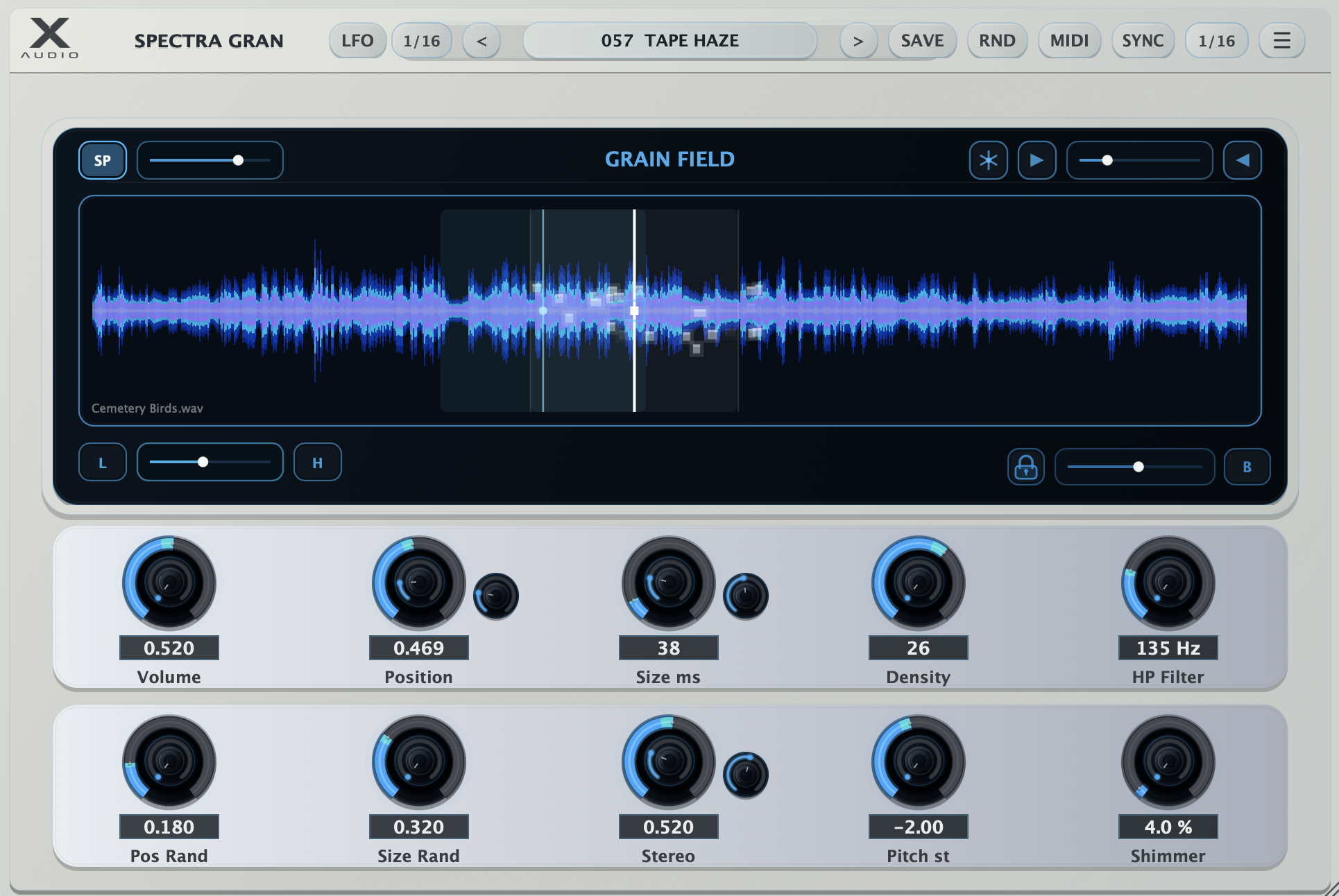1339x896 pixels.
Task: Click the Cemetery Birds.wav file name
Action: pyautogui.click(x=148, y=408)
